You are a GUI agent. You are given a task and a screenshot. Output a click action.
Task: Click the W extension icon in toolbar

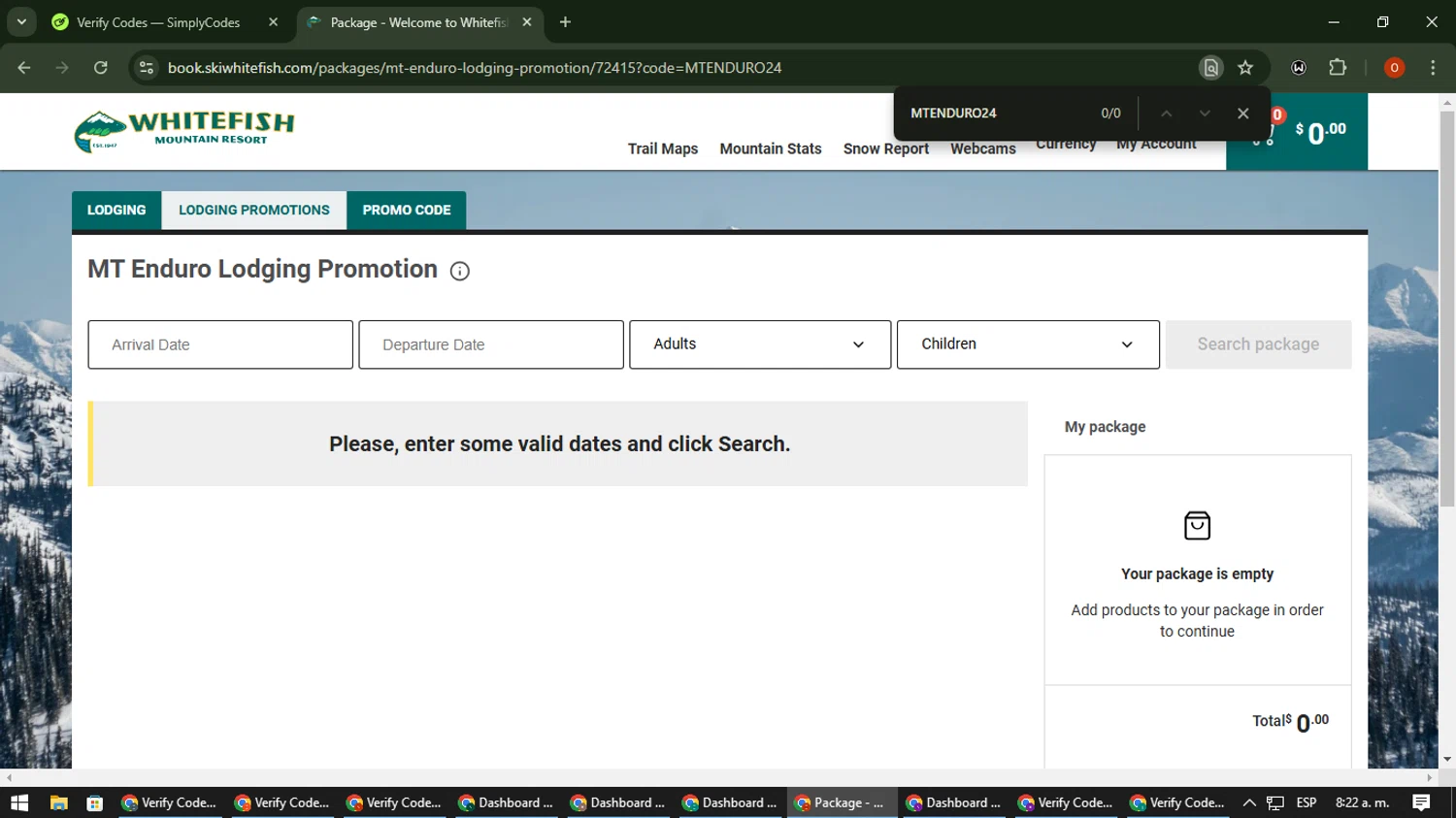(1299, 68)
